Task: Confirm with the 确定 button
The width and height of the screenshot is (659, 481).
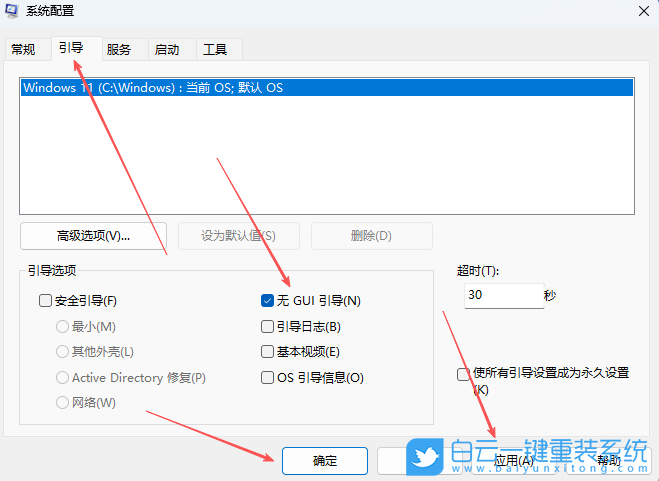Action: point(325,461)
